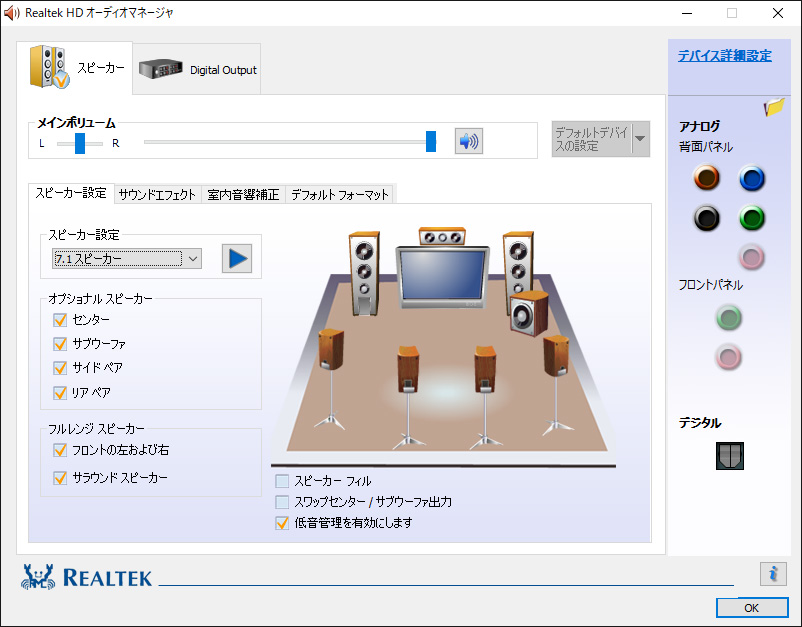Click the digital optical output connector icon
Image resolution: width=802 pixels, height=627 pixels.
pos(730,456)
